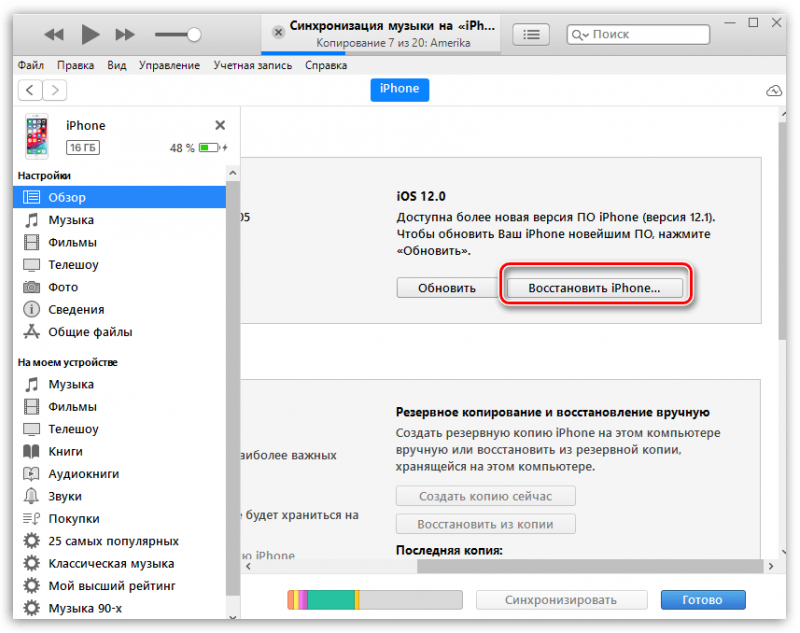
Task: Click Восстановить из копии button
Action: (x=485, y=524)
